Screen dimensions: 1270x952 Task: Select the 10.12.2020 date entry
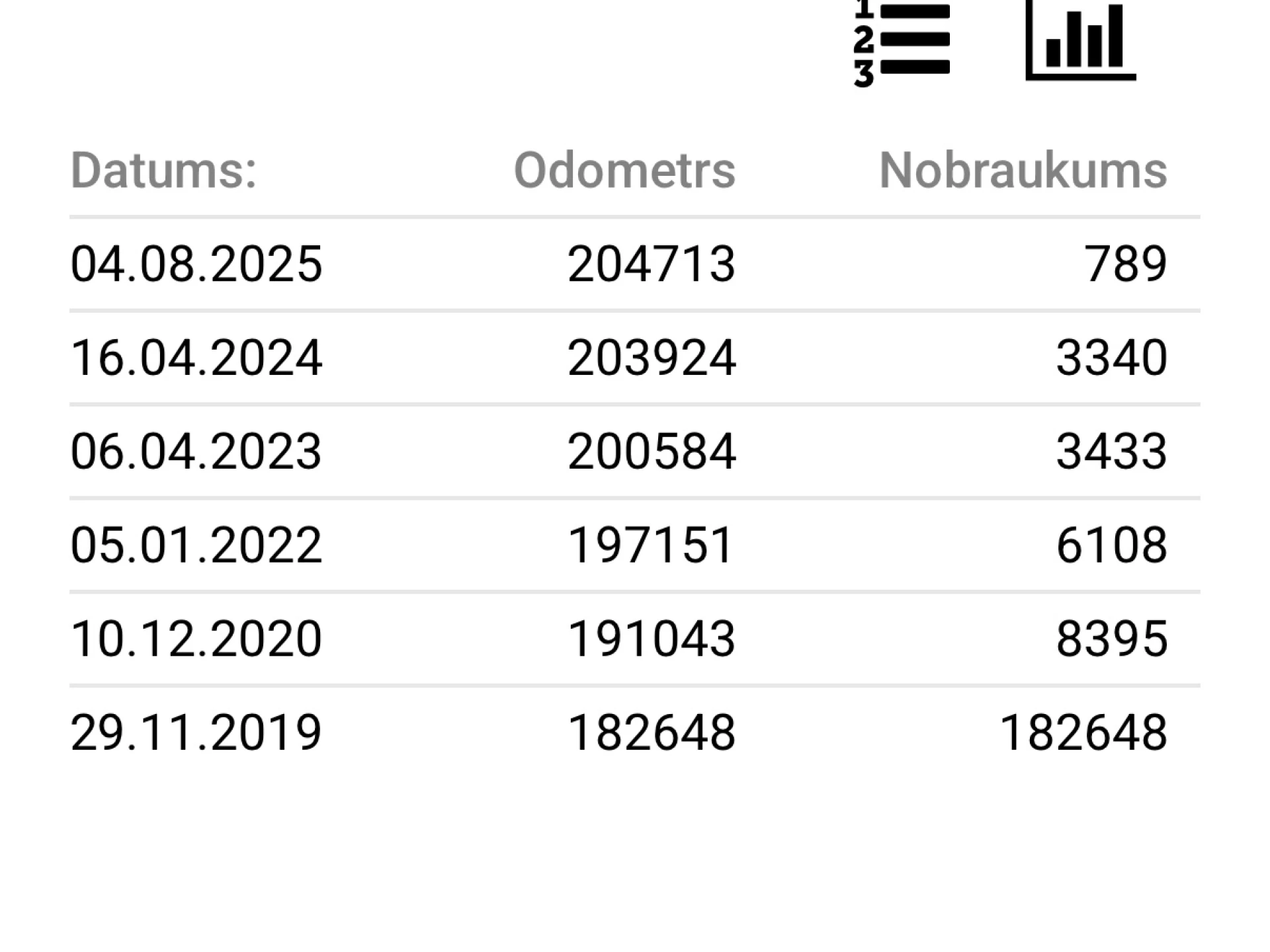196,639
